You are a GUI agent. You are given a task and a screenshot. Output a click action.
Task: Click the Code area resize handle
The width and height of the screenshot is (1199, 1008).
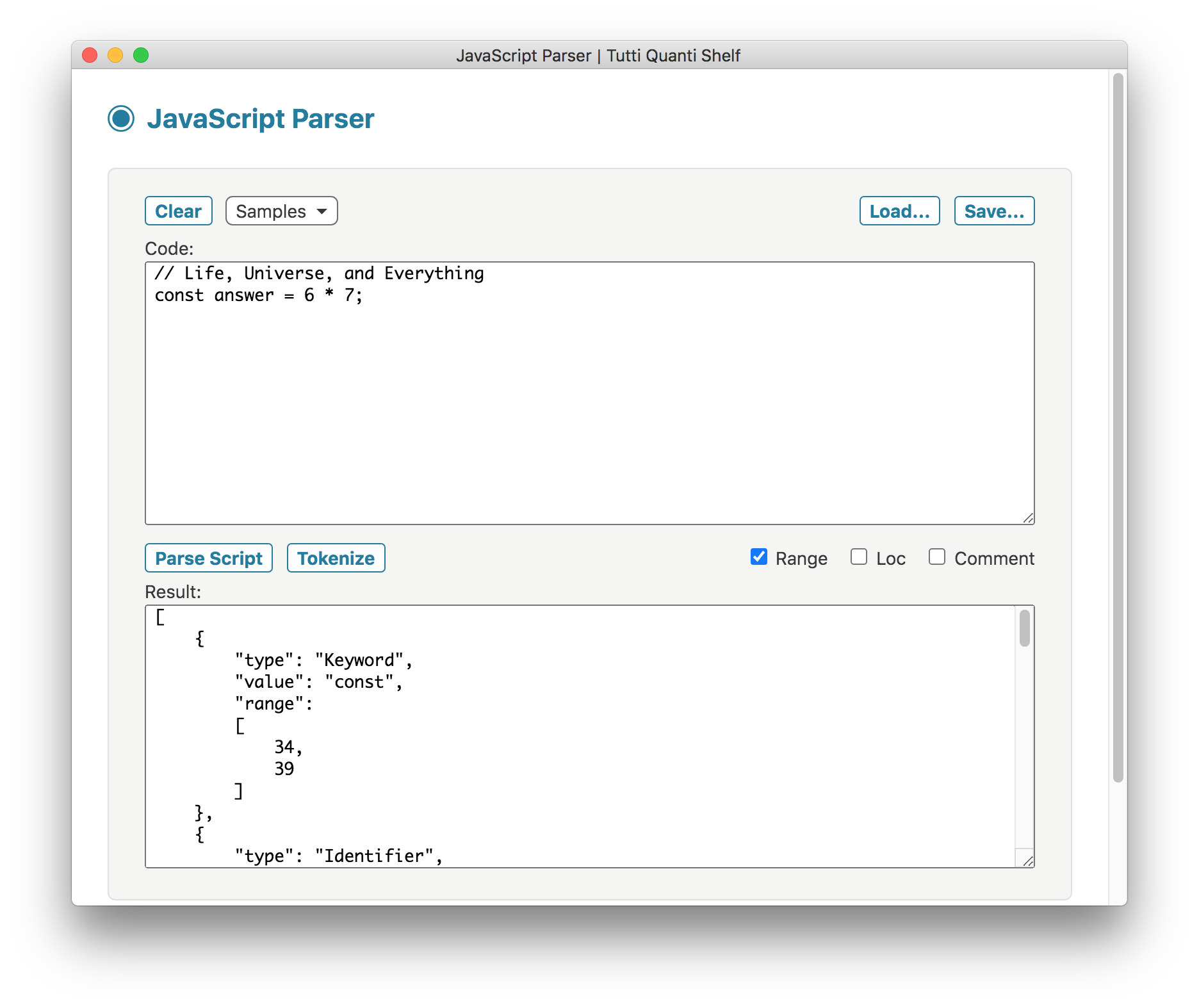[1028, 518]
